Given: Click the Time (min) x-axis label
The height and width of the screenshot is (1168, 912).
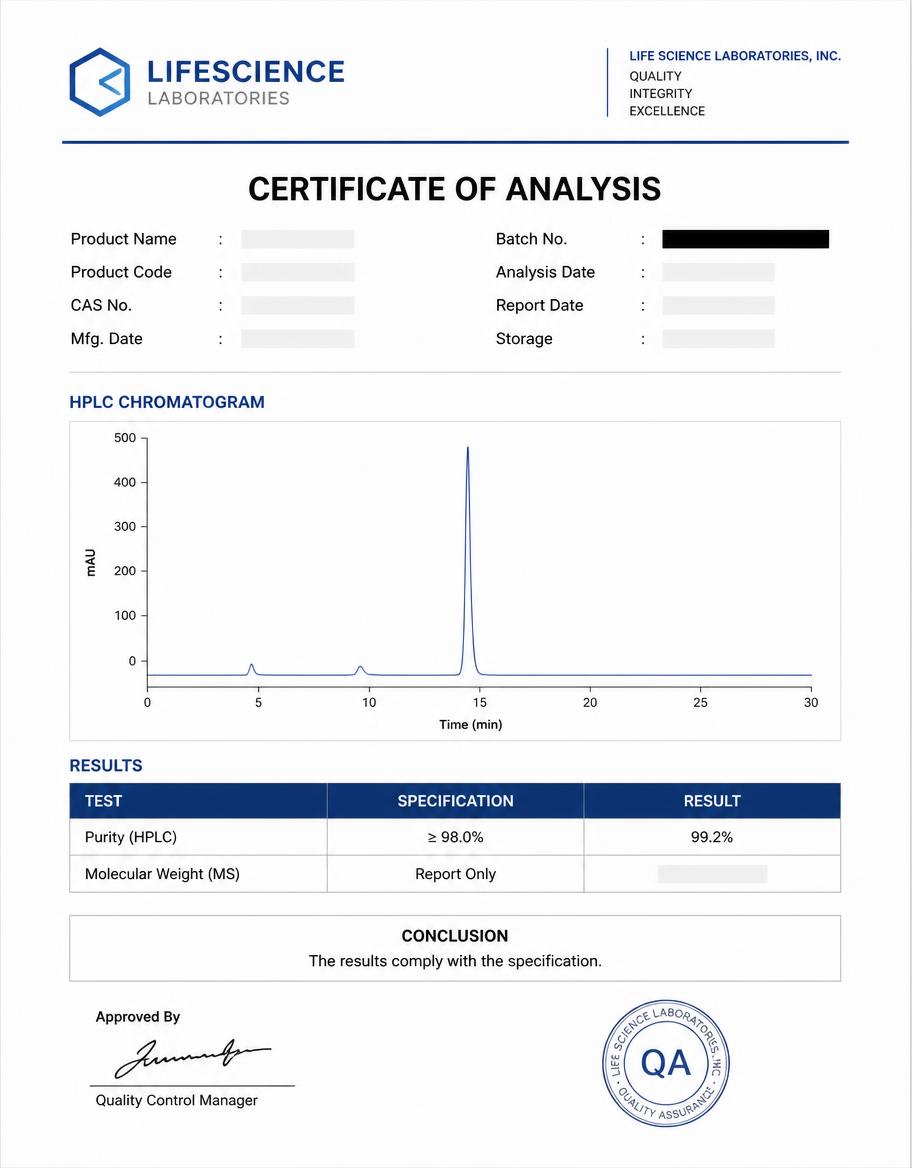Looking at the screenshot, I should point(470,724).
